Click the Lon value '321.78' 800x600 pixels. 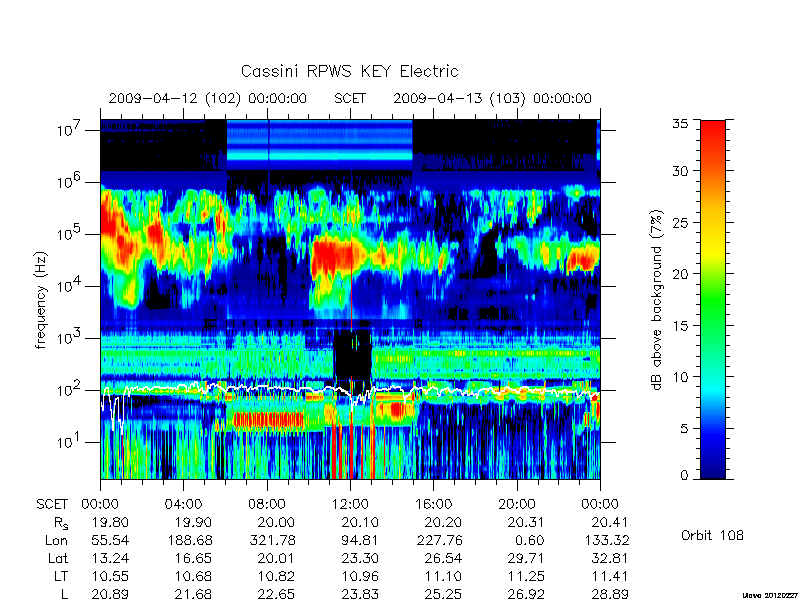(x=272, y=540)
